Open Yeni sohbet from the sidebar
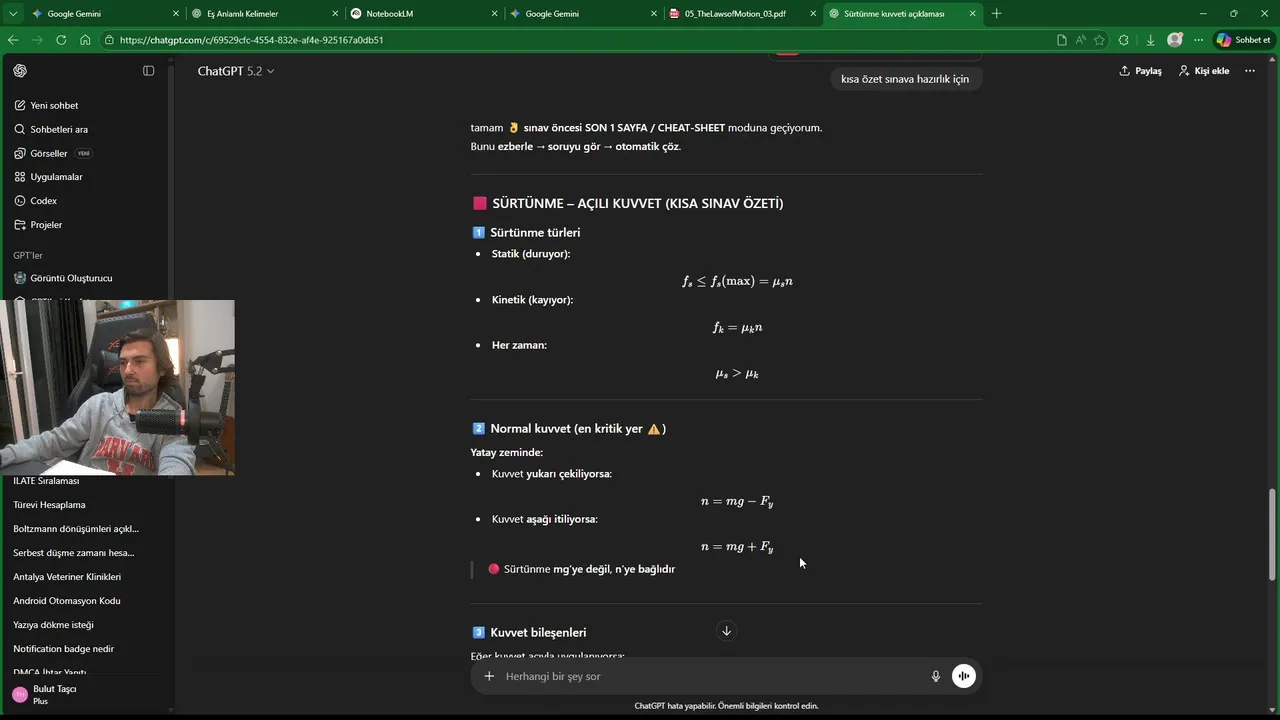Screen dimensions: 1280x720 click(54, 105)
